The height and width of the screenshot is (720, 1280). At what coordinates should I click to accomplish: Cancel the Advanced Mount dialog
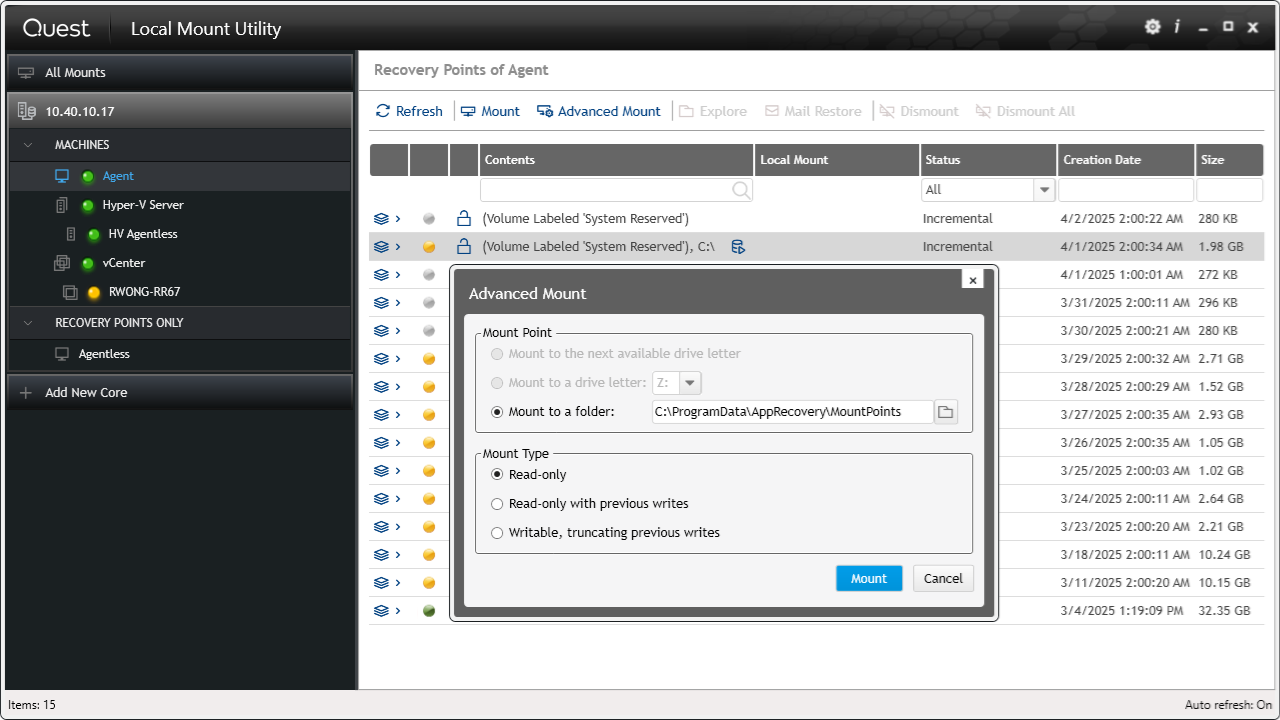click(943, 579)
